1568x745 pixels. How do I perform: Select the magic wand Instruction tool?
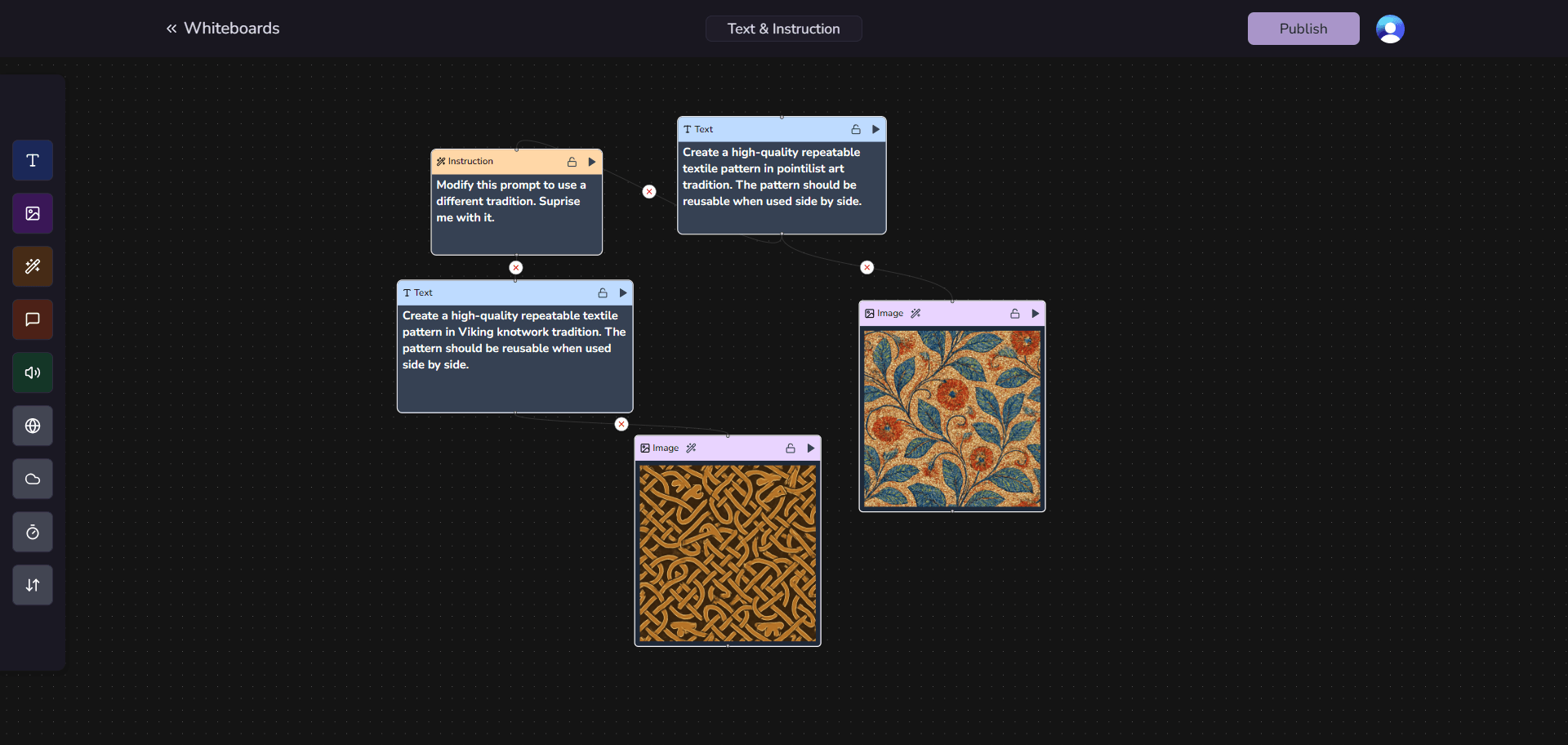[33, 266]
